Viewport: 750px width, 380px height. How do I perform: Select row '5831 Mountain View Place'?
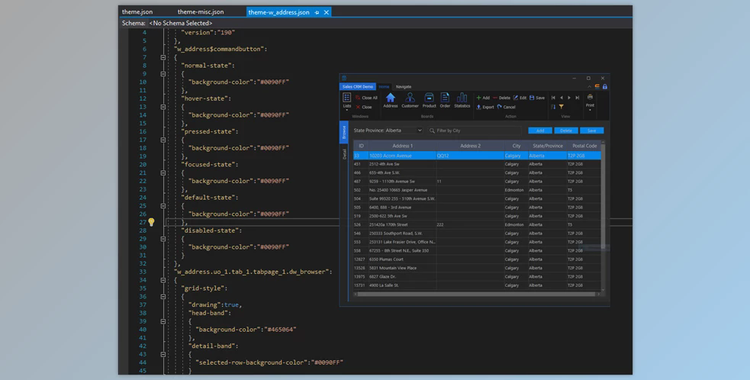click(x=477, y=268)
